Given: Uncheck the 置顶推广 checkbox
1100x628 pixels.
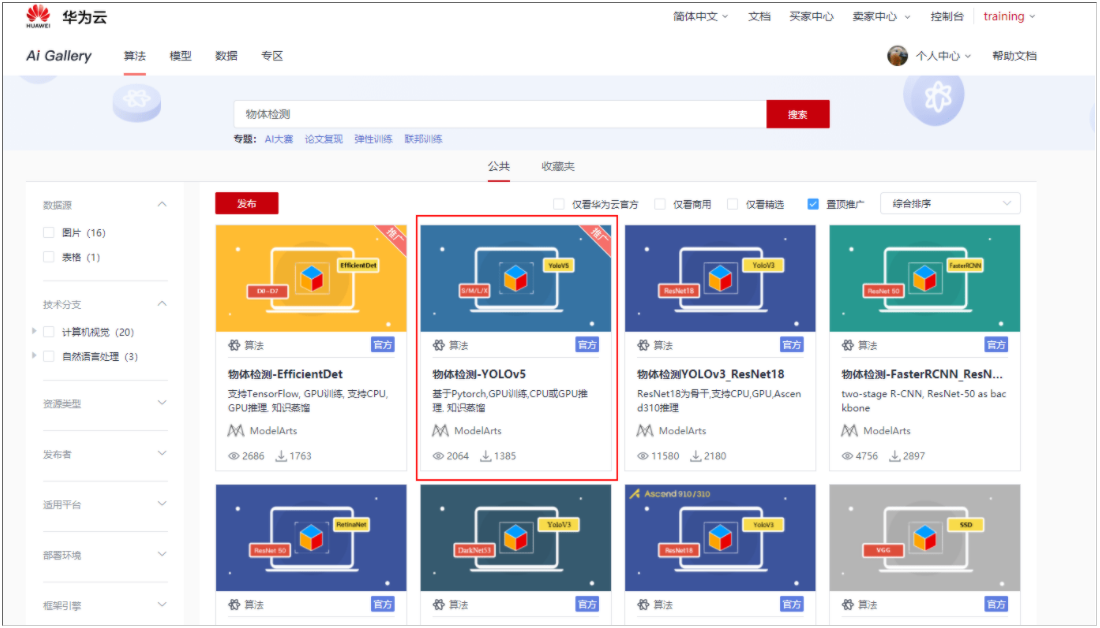Looking at the screenshot, I should click(x=812, y=204).
